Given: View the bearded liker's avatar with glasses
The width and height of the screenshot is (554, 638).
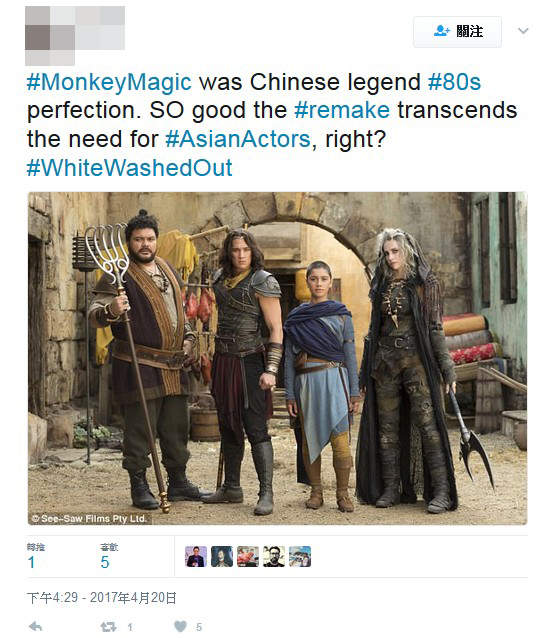Looking at the screenshot, I should [x=274, y=556].
